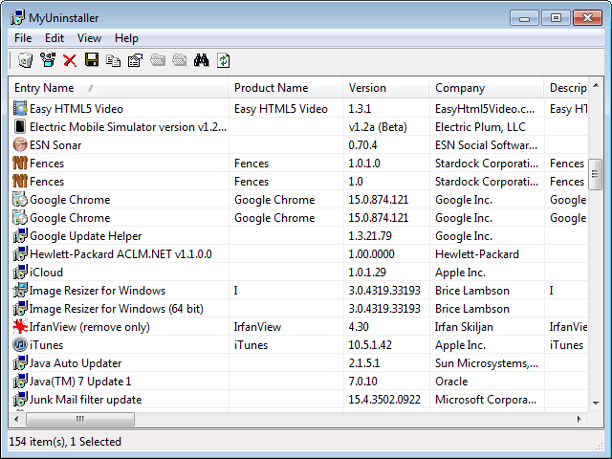Click the partially visible Description column header
Image resolution: width=612 pixels, height=459 pixels.
pyautogui.click(x=566, y=88)
